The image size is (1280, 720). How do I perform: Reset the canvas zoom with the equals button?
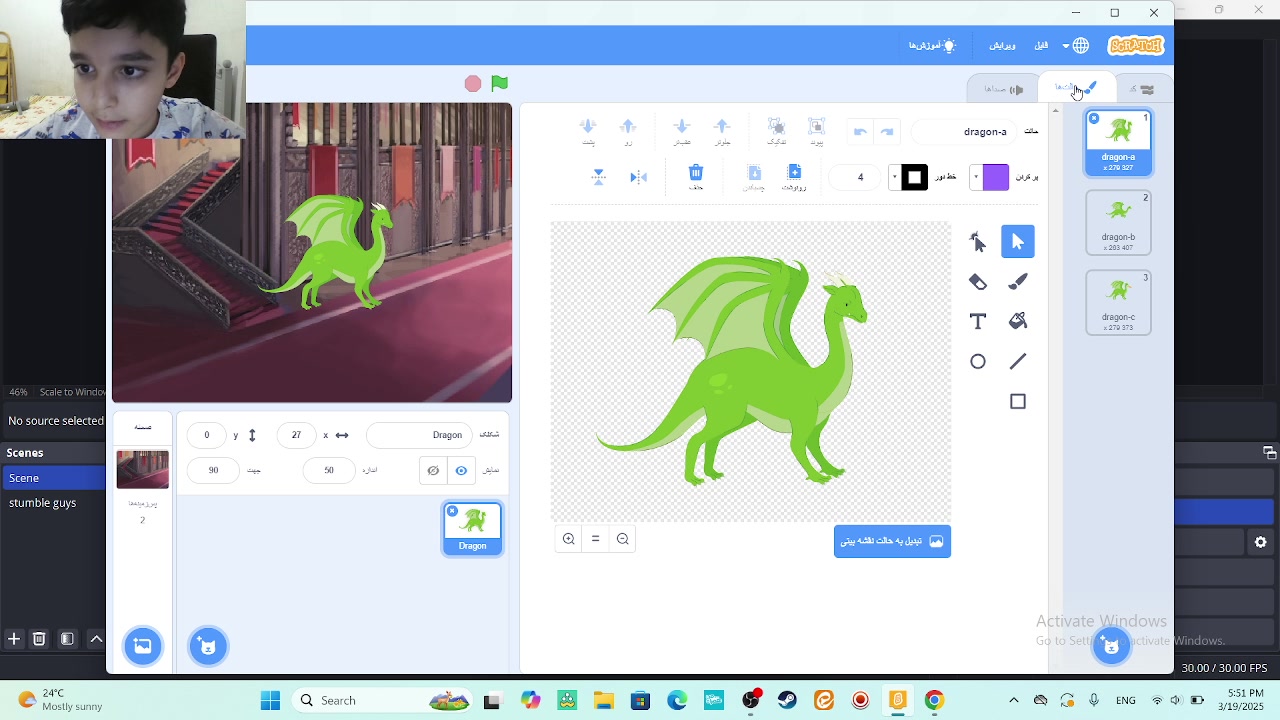click(x=596, y=539)
